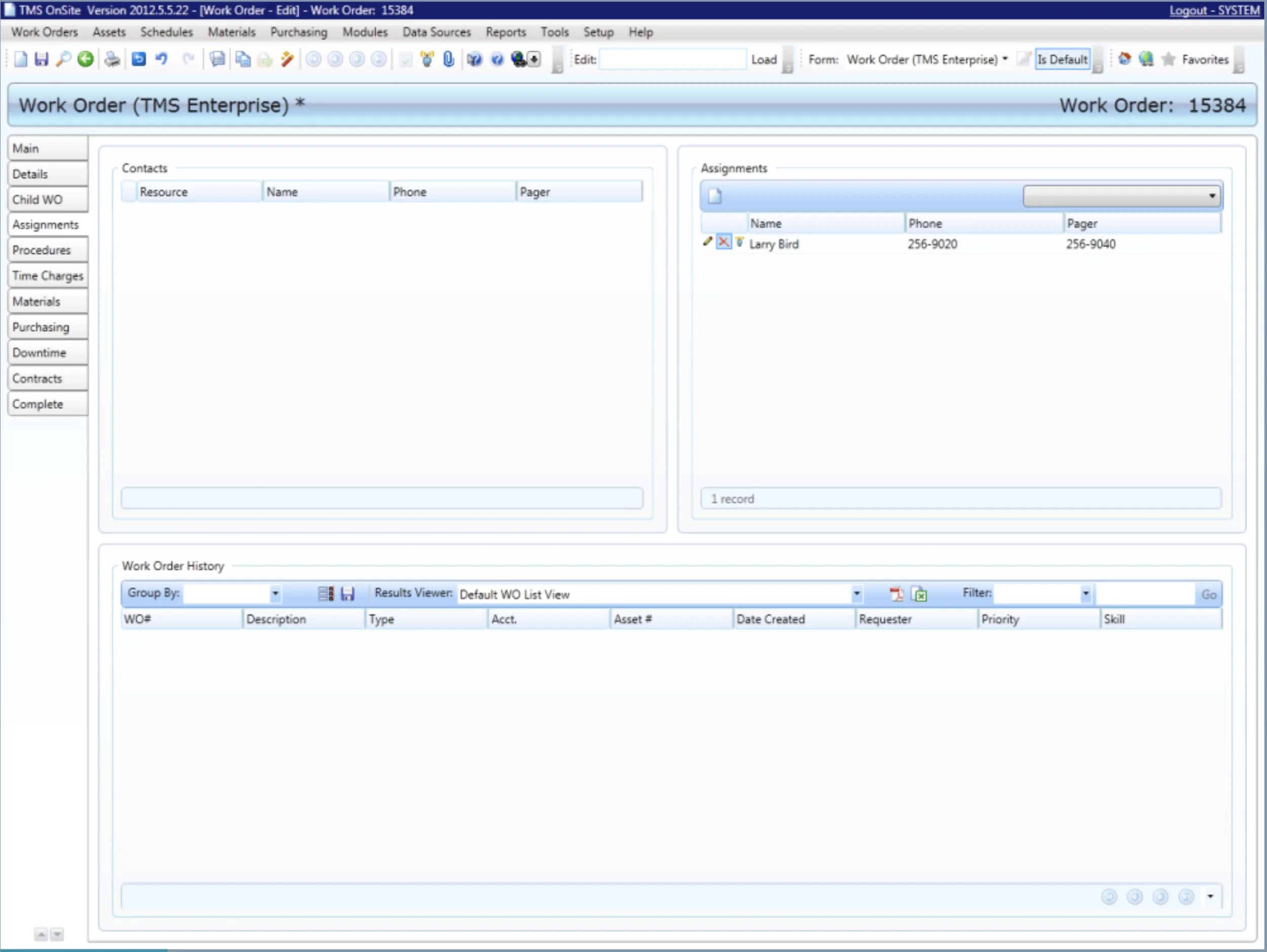Click the green back arrow icon
Image resolution: width=1267 pixels, height=952 pixels.
point(85,59)
